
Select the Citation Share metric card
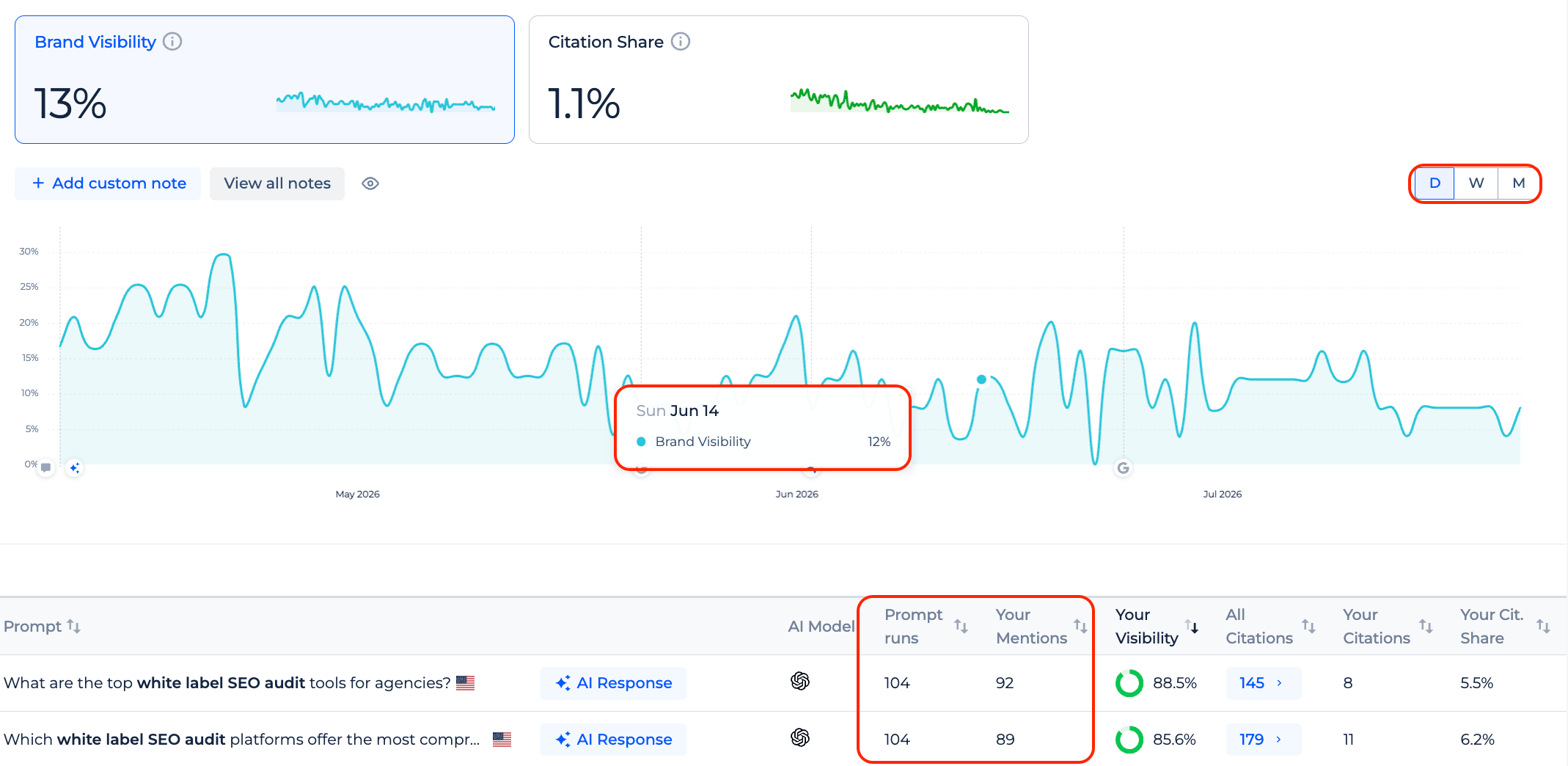(779, 80)
